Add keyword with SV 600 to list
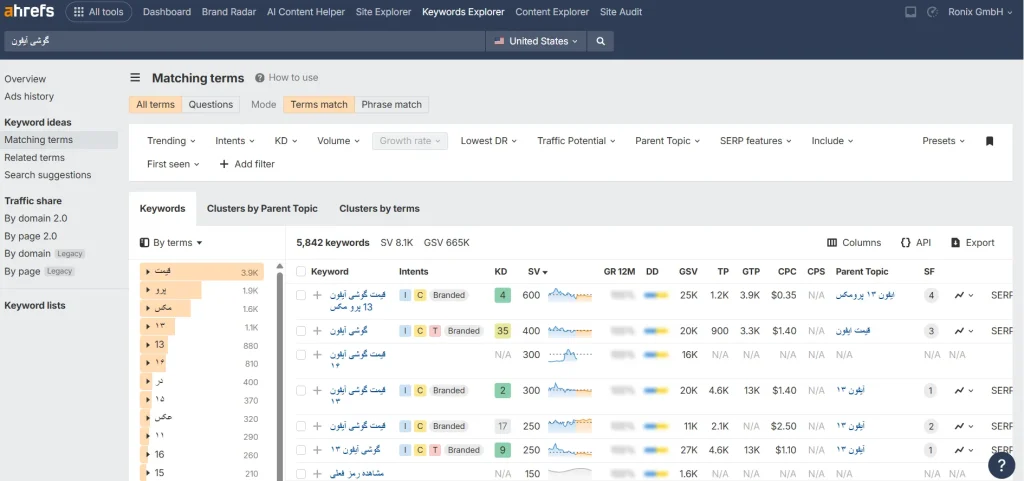This screenshot has width=1024, height=481. [x=317, y=295]
